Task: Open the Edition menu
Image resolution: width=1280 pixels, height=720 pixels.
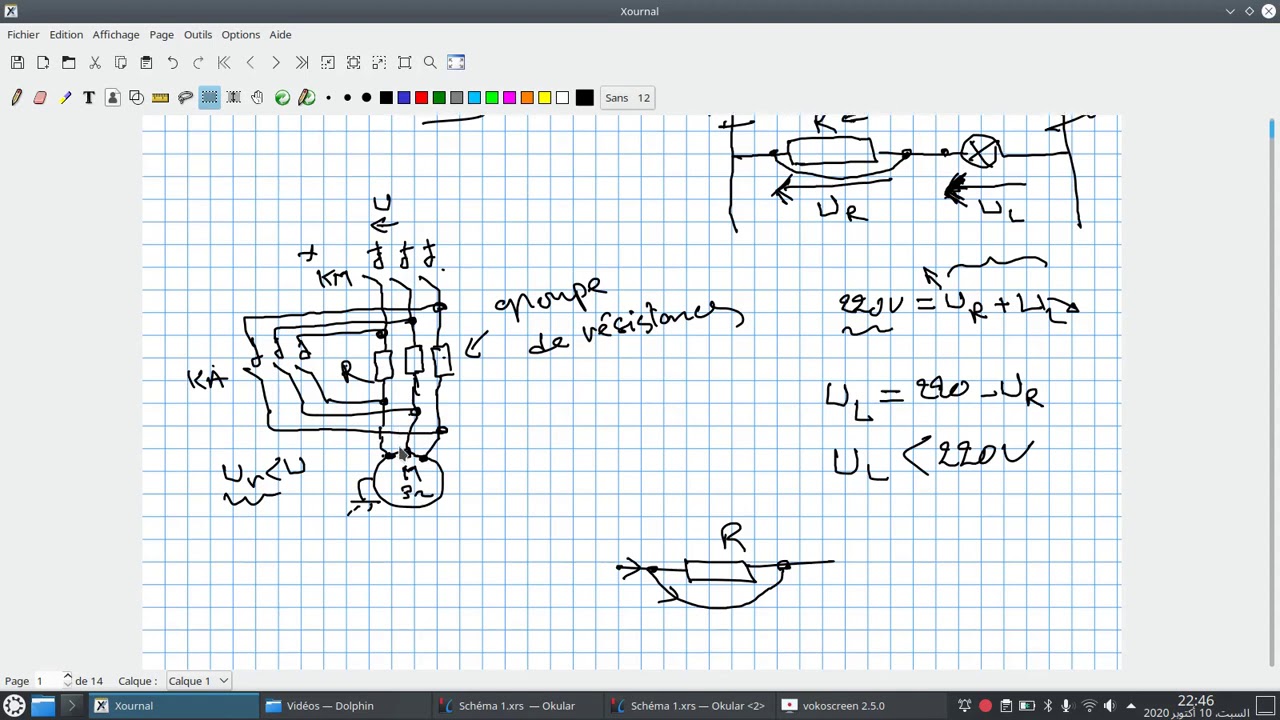Action: (x=66, y=35)
